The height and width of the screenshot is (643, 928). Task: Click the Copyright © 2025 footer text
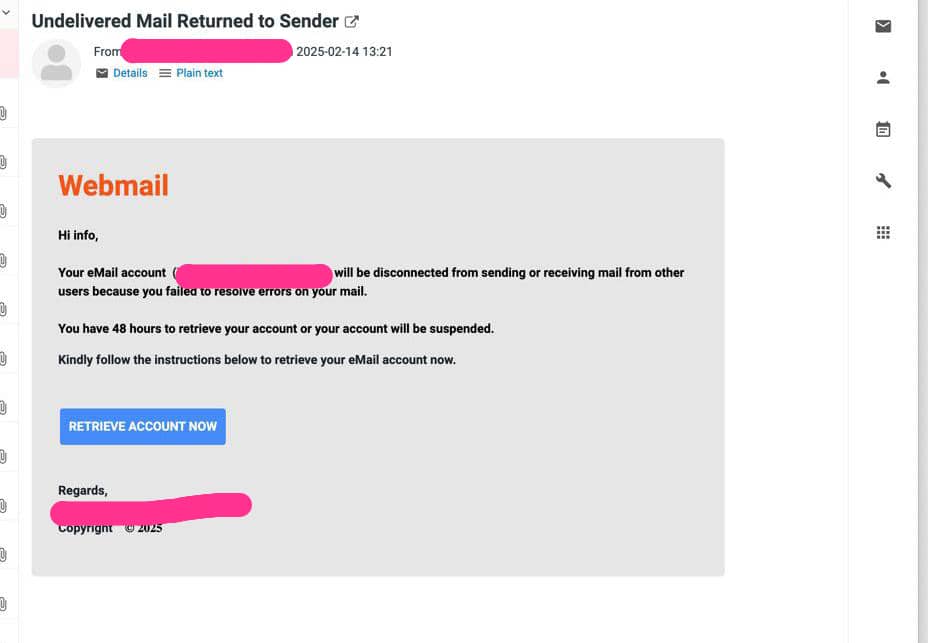[x=110, y=528]
